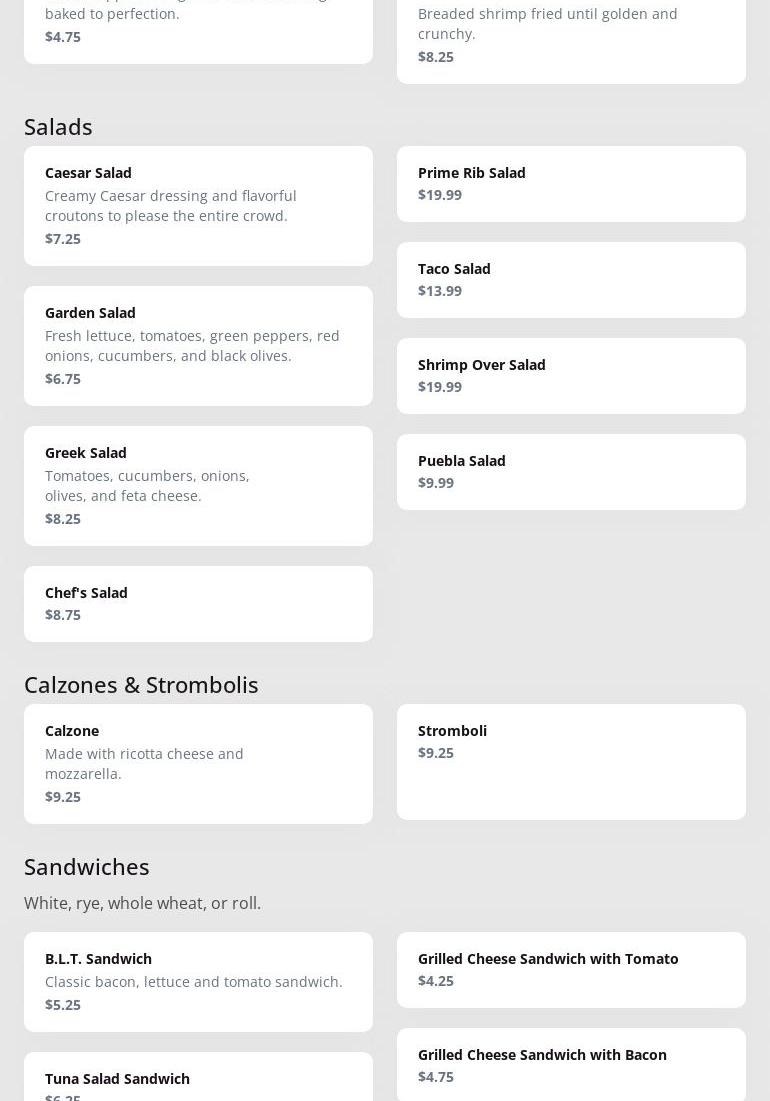Click the Stromboli card
The height and width of the screenshot is (1101, 770).
(571, 761)
